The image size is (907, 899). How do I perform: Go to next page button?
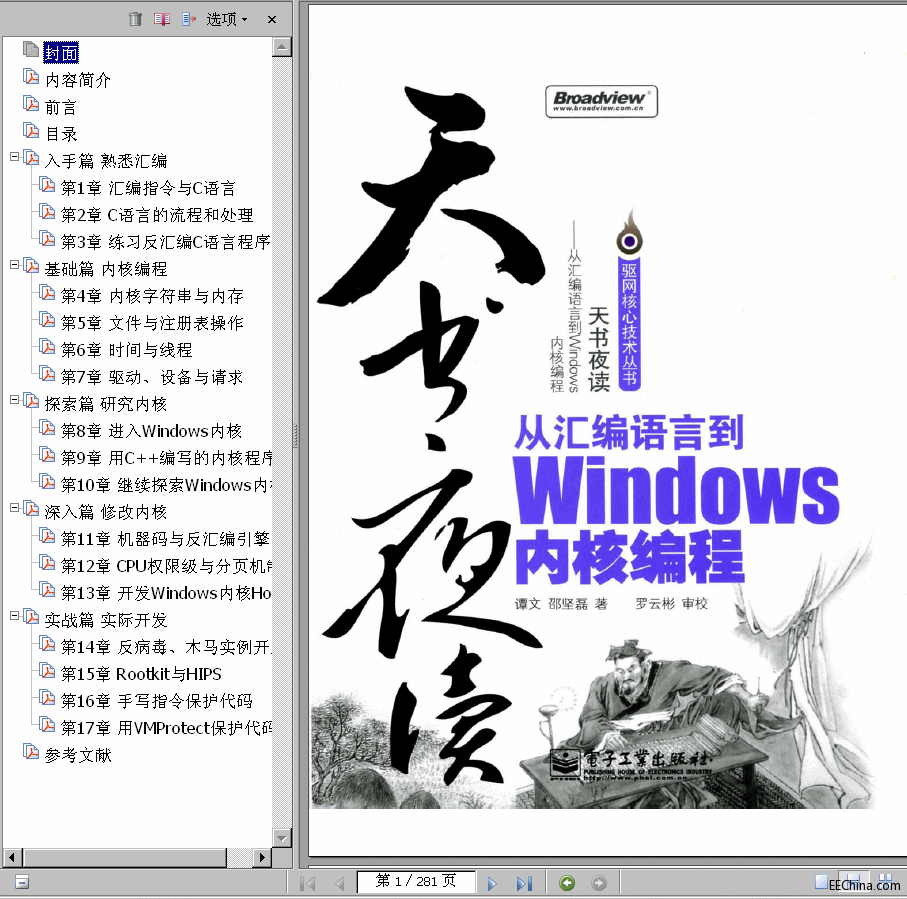click(492, 883)
